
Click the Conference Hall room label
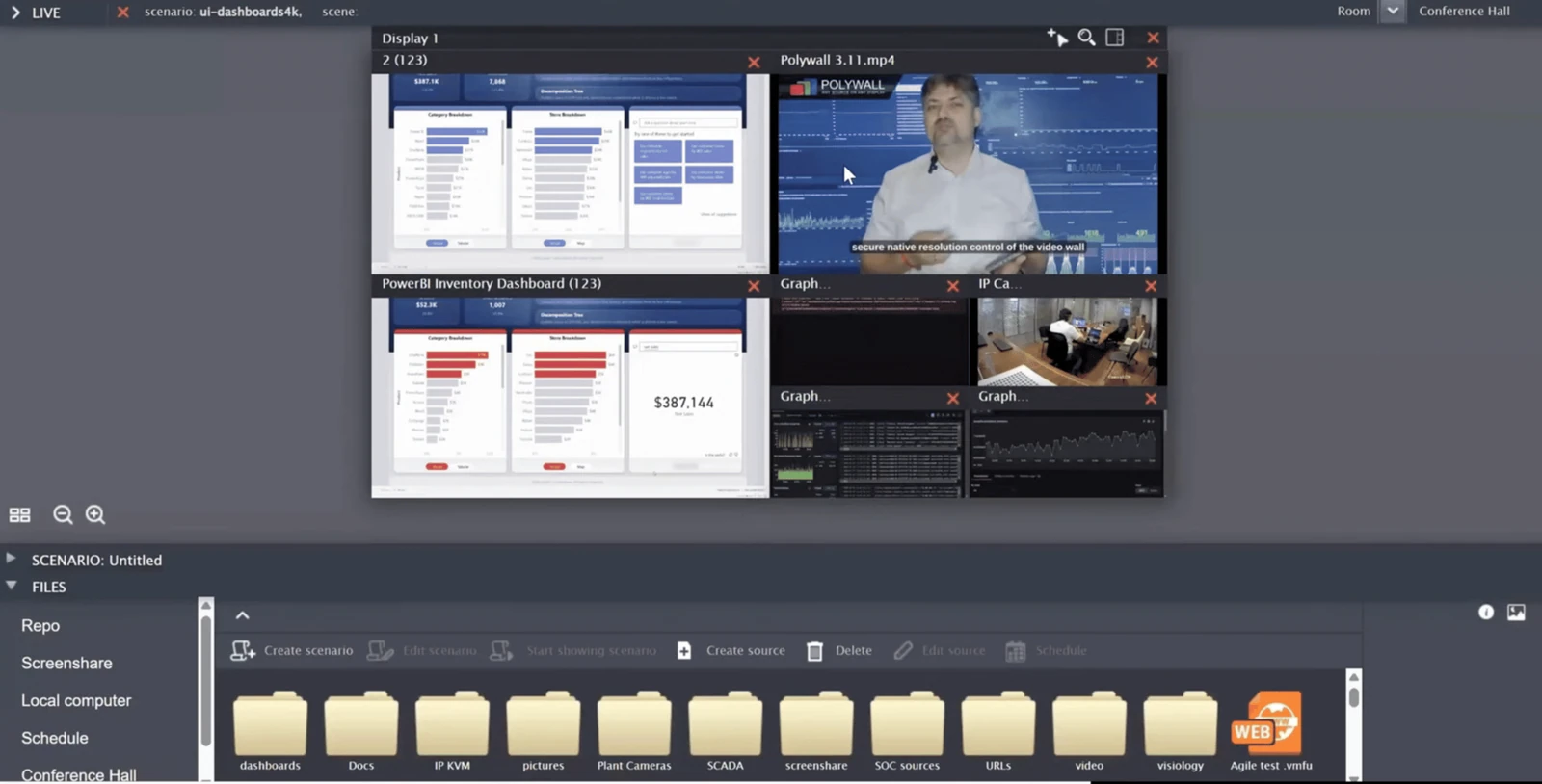[x=1464, y=12]
